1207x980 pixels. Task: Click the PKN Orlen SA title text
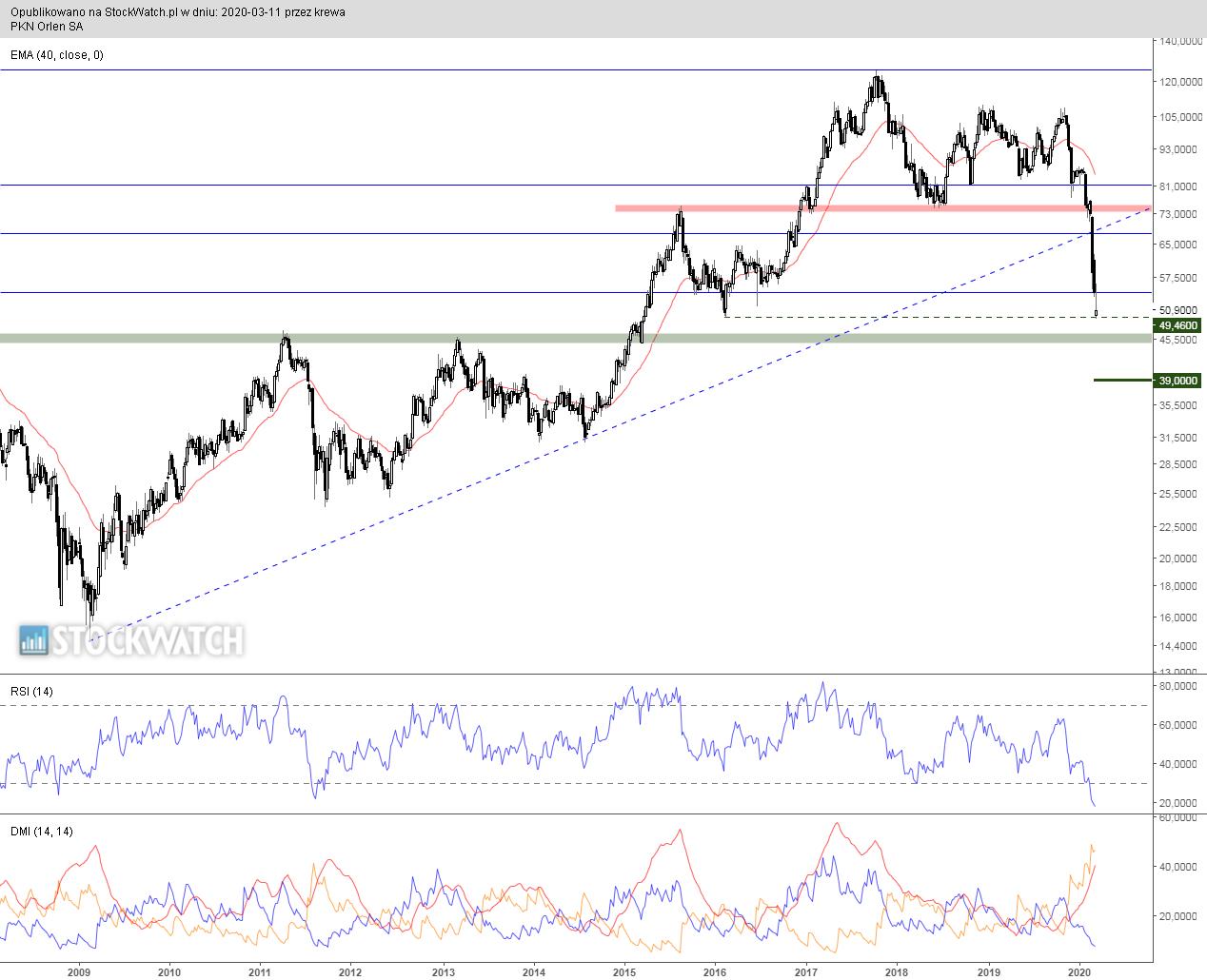(46, 27)
